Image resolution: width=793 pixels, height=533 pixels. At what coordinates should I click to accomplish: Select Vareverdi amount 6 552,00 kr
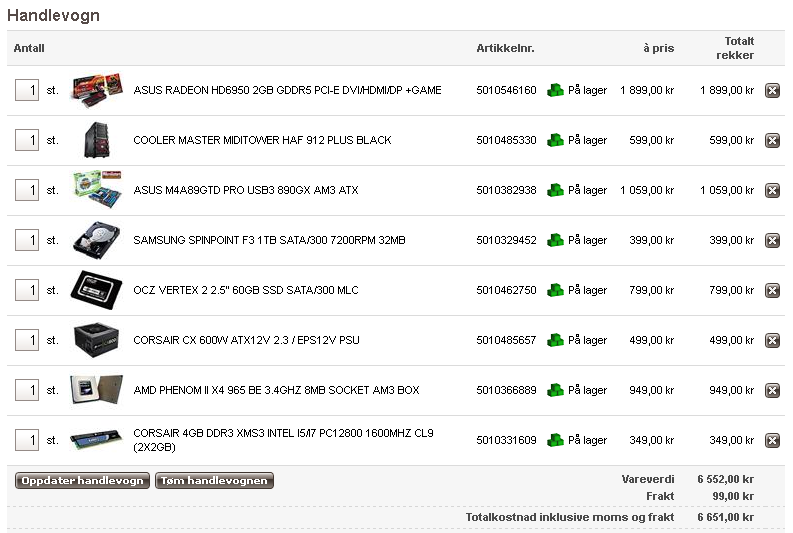click(x=725, y=479)
